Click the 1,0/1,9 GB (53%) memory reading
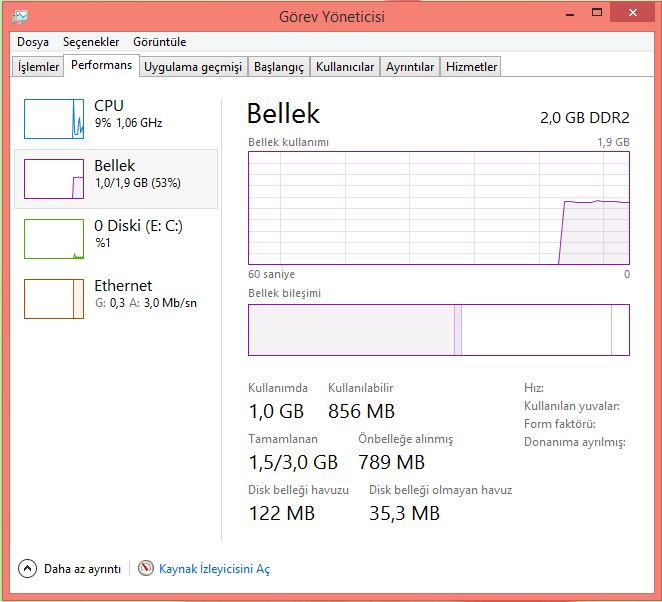This screenshot has height=602, width=662. pos(138,183)
